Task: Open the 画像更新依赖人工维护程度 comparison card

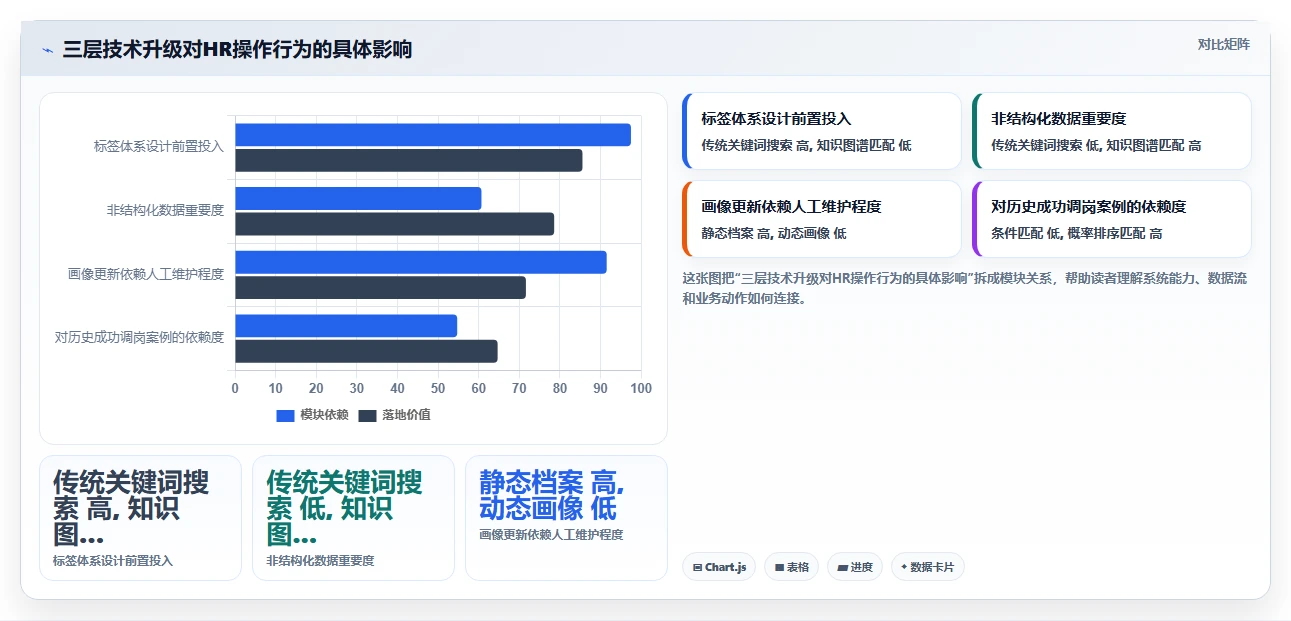Action: coord(822,219)
